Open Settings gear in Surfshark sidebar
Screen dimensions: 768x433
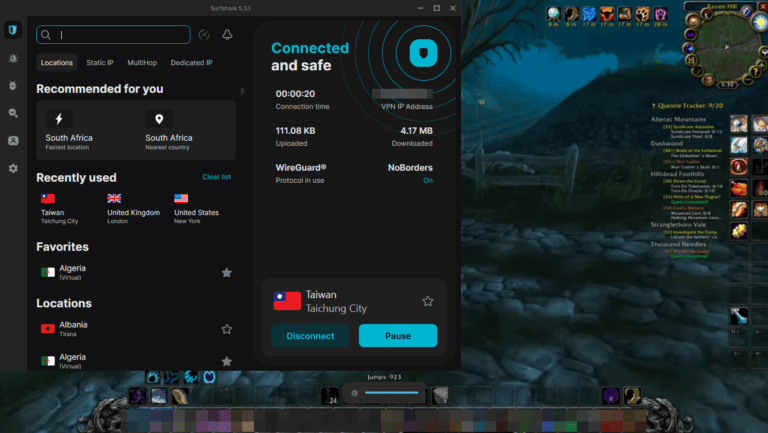[x=13, y=168]
